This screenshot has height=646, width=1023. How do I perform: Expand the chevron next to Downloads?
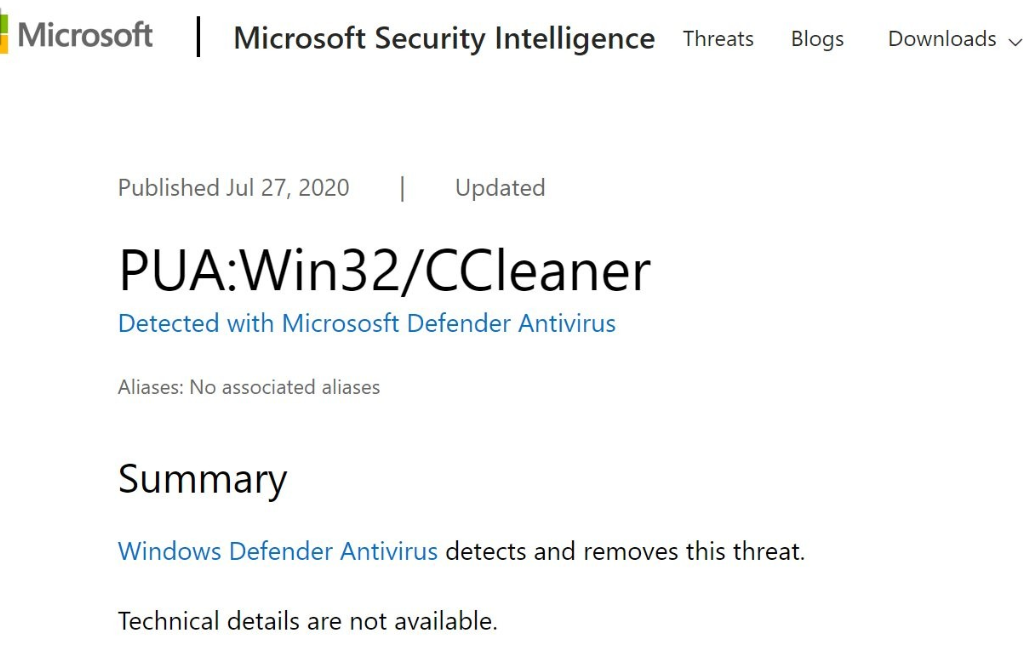[1015, 42]
